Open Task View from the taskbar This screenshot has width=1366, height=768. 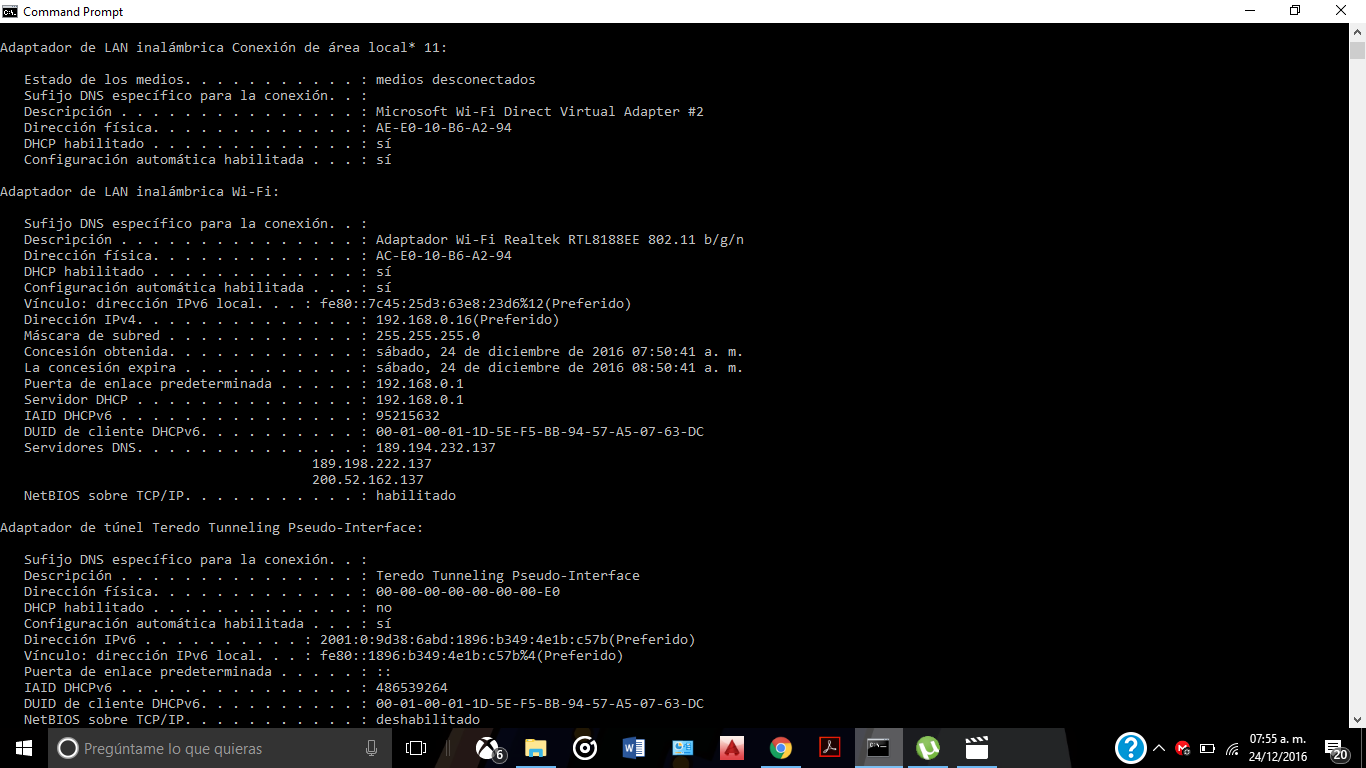pyautogui.click(x=416, y=748)
